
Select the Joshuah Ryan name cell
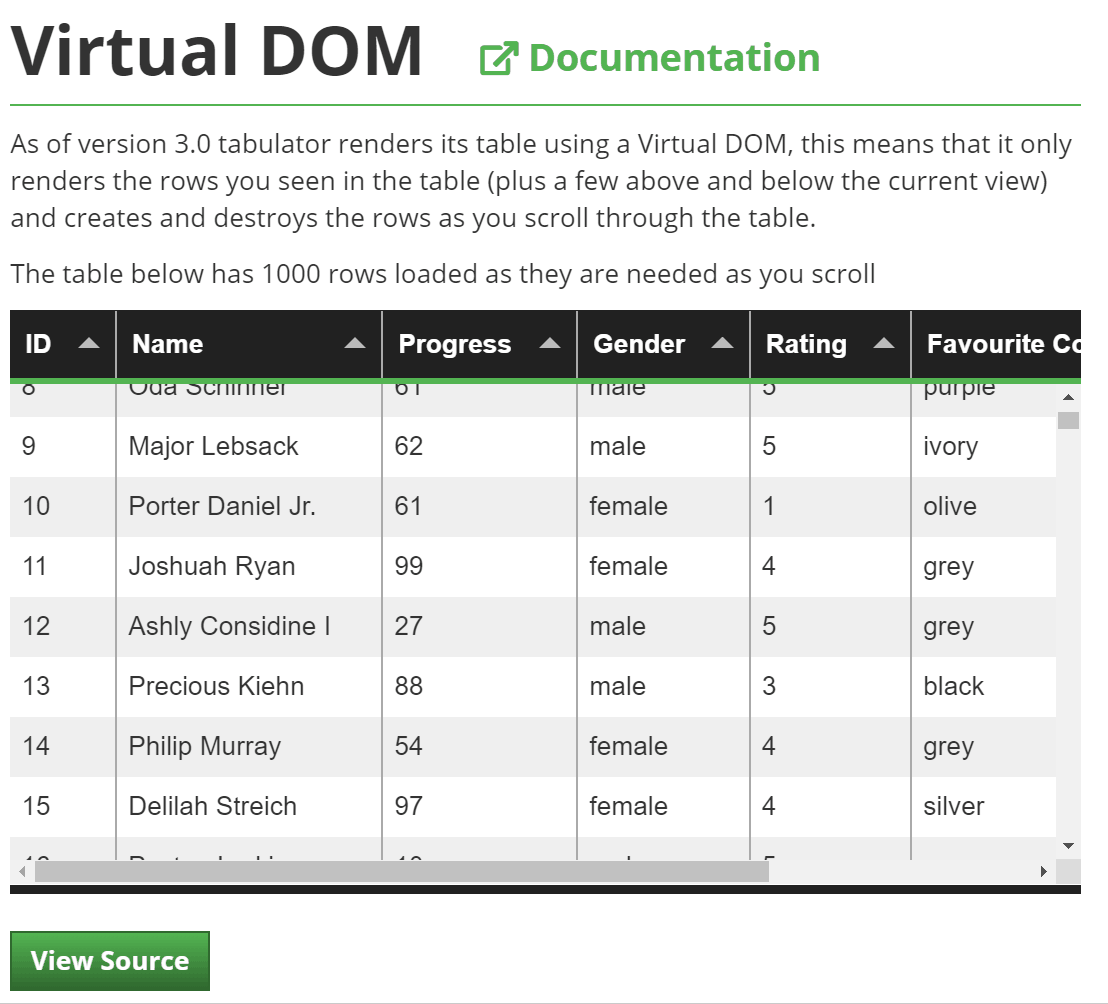pyautogui.click(x=249, y=567)
